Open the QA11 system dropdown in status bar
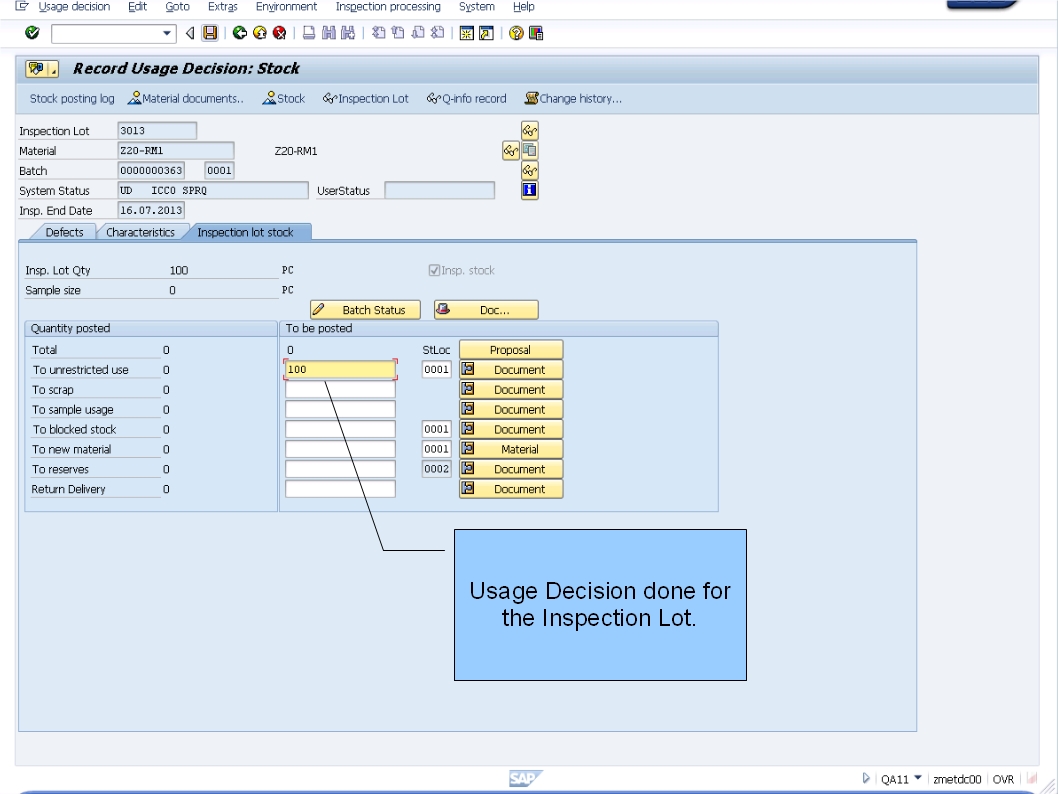The height and width of the screenshot is (794, 1058). click(918, 778)
